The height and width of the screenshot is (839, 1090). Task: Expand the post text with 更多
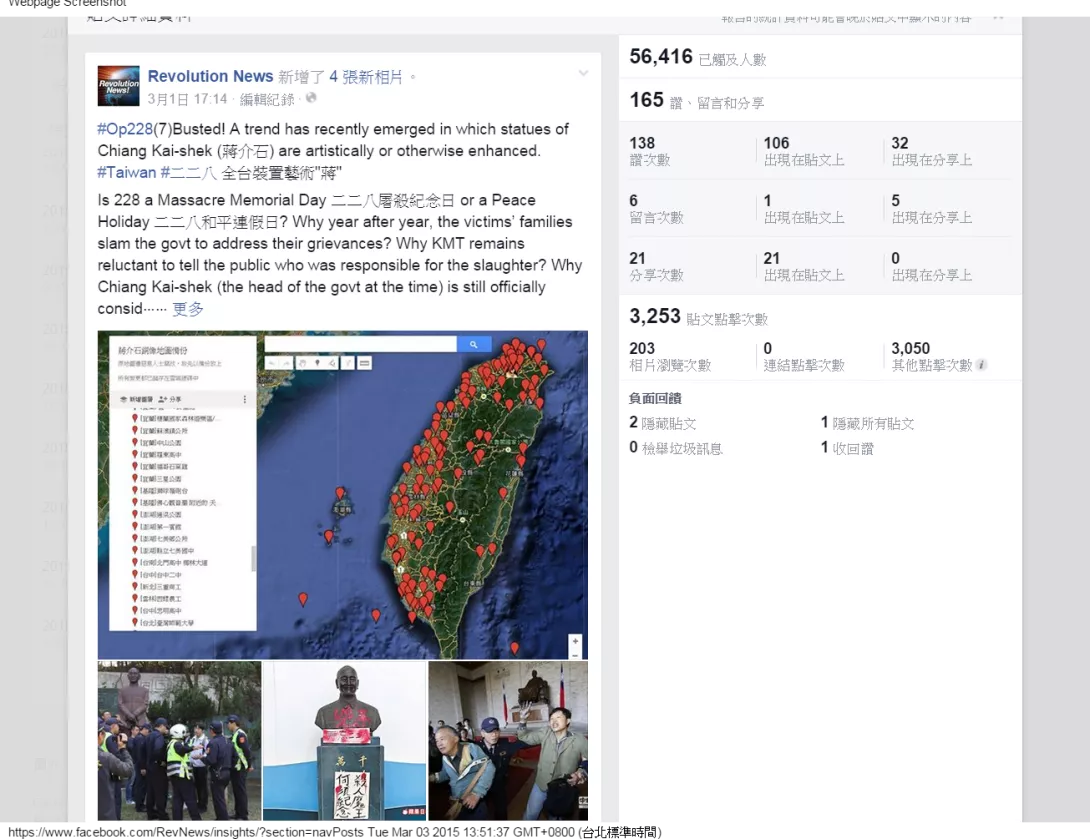tap(188, 309)
